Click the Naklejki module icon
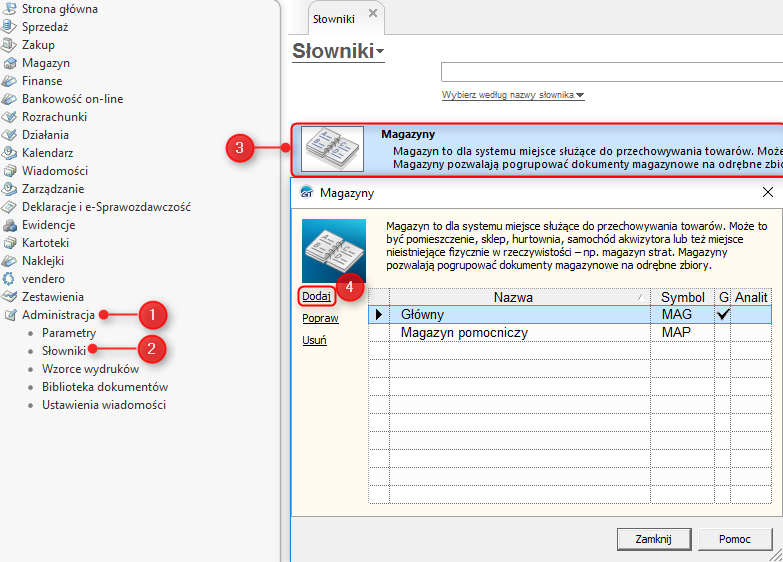 point(9,261)
